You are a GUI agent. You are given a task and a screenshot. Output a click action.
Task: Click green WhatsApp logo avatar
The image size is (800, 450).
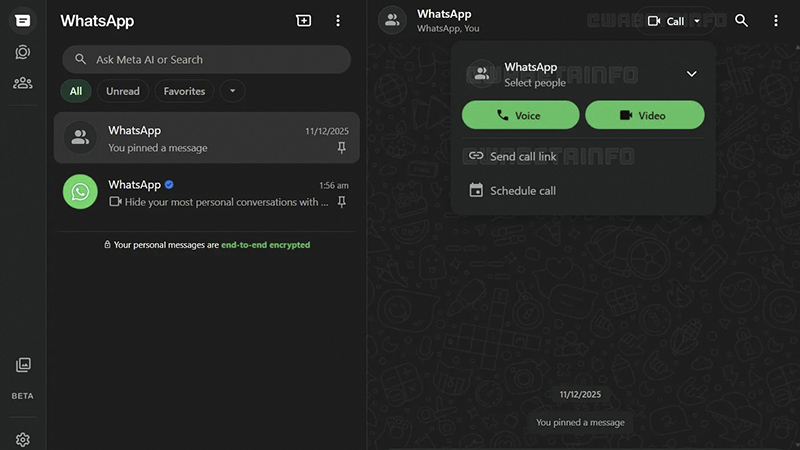(x=80, y=192)
